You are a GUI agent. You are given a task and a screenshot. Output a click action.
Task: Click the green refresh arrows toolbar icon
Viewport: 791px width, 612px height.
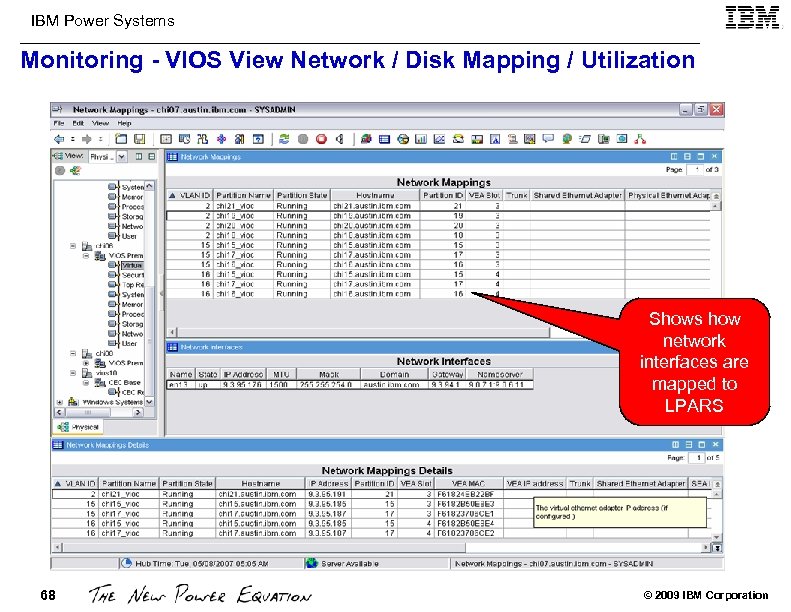tap(285, 139)
